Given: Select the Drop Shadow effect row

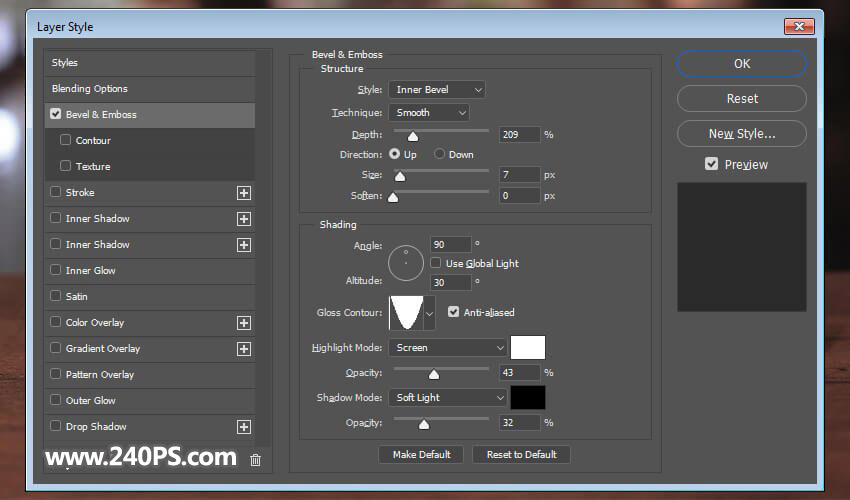Looking at the screenshot, I should pyautogui.click(x=150, y=427).
